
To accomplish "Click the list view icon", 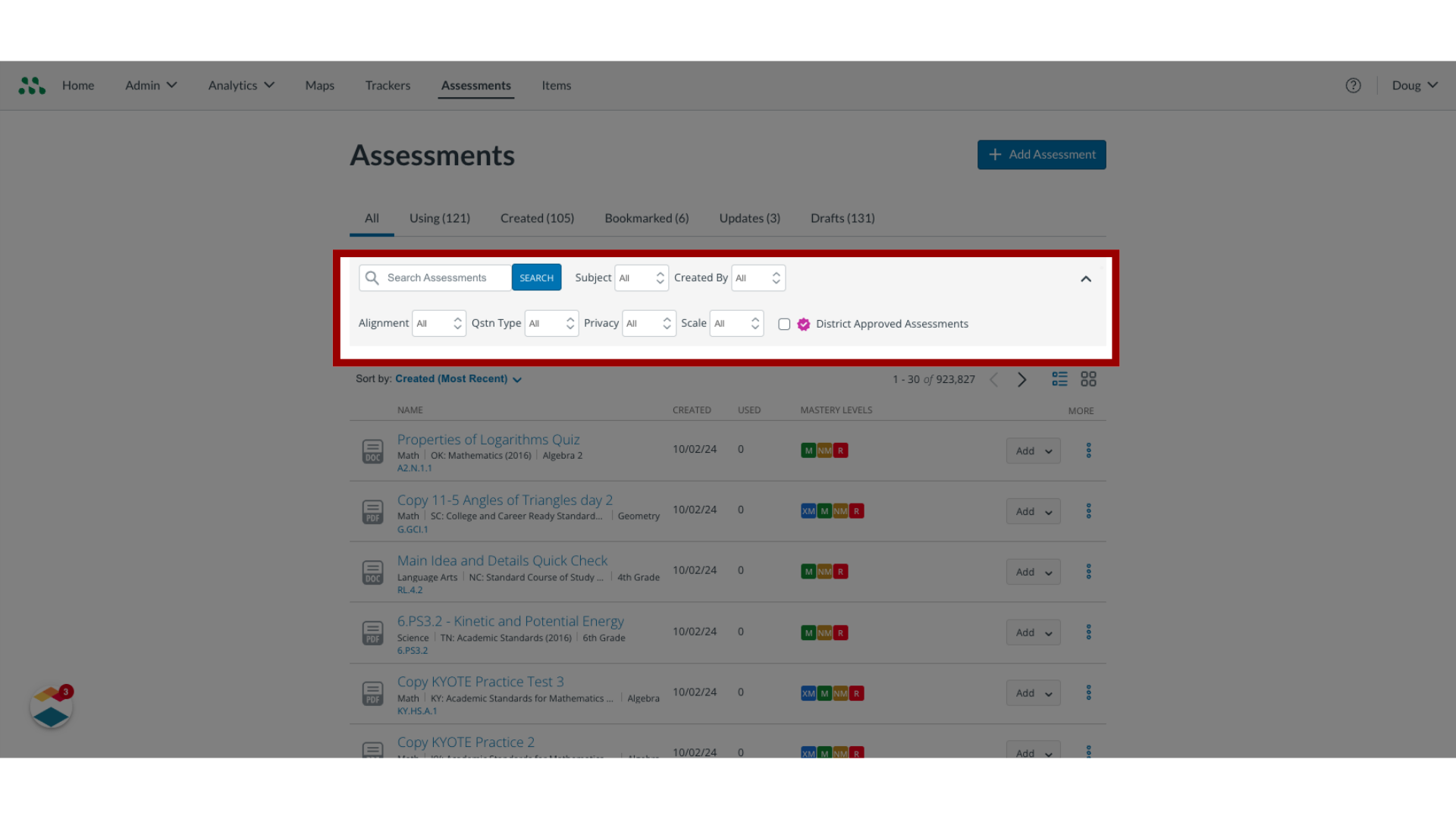I will pos(1060,379).
